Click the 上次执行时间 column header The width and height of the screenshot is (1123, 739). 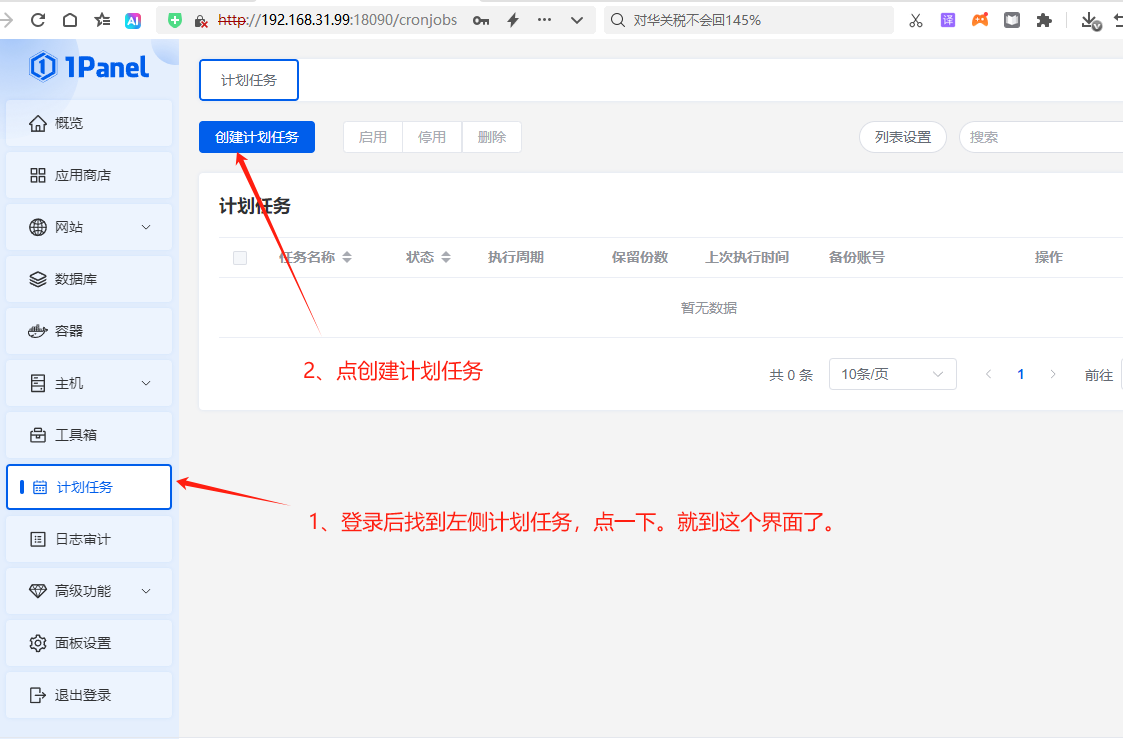747,257
